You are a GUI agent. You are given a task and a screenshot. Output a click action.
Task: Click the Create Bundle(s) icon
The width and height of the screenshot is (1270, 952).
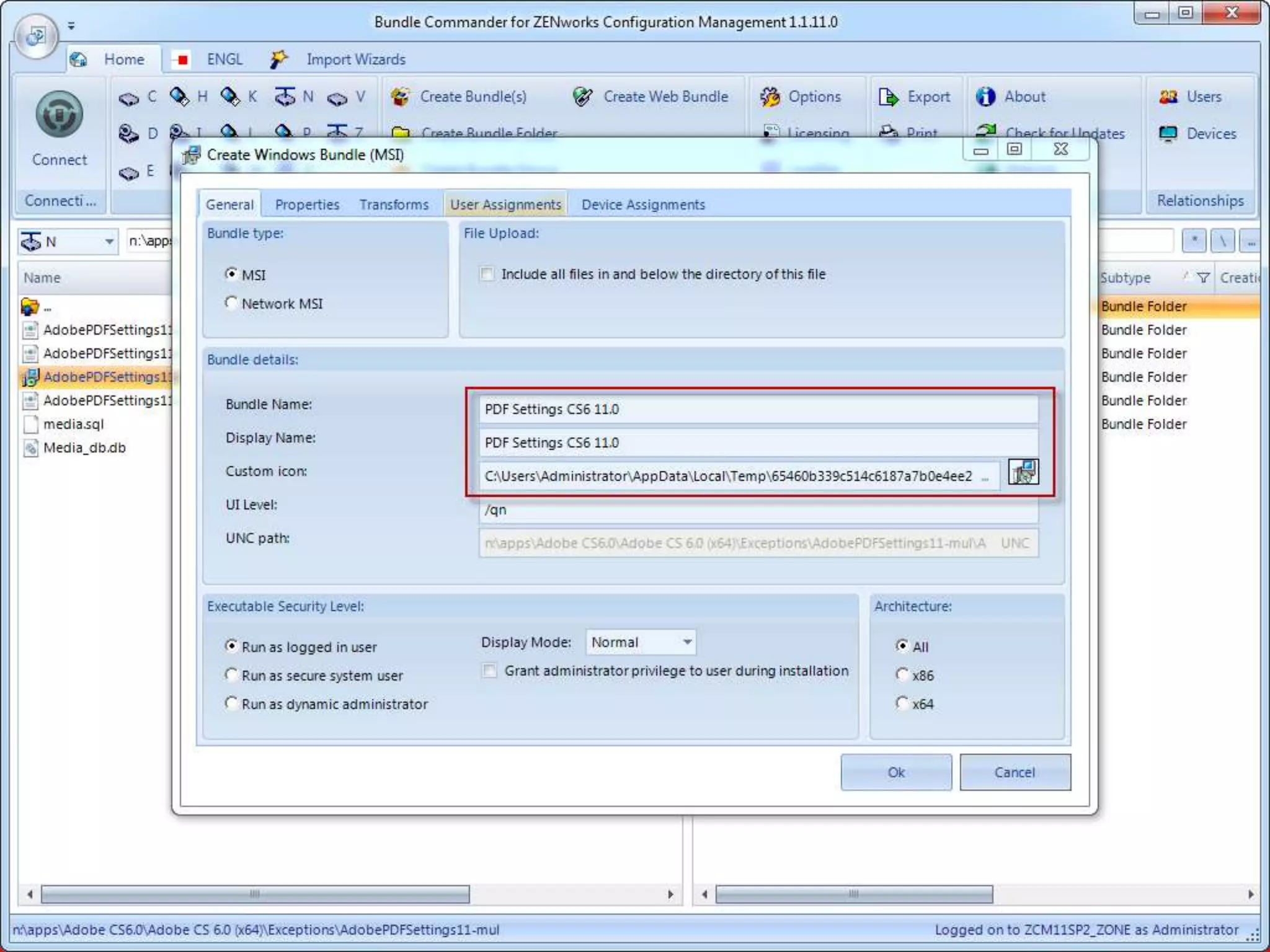pos(401,97)
